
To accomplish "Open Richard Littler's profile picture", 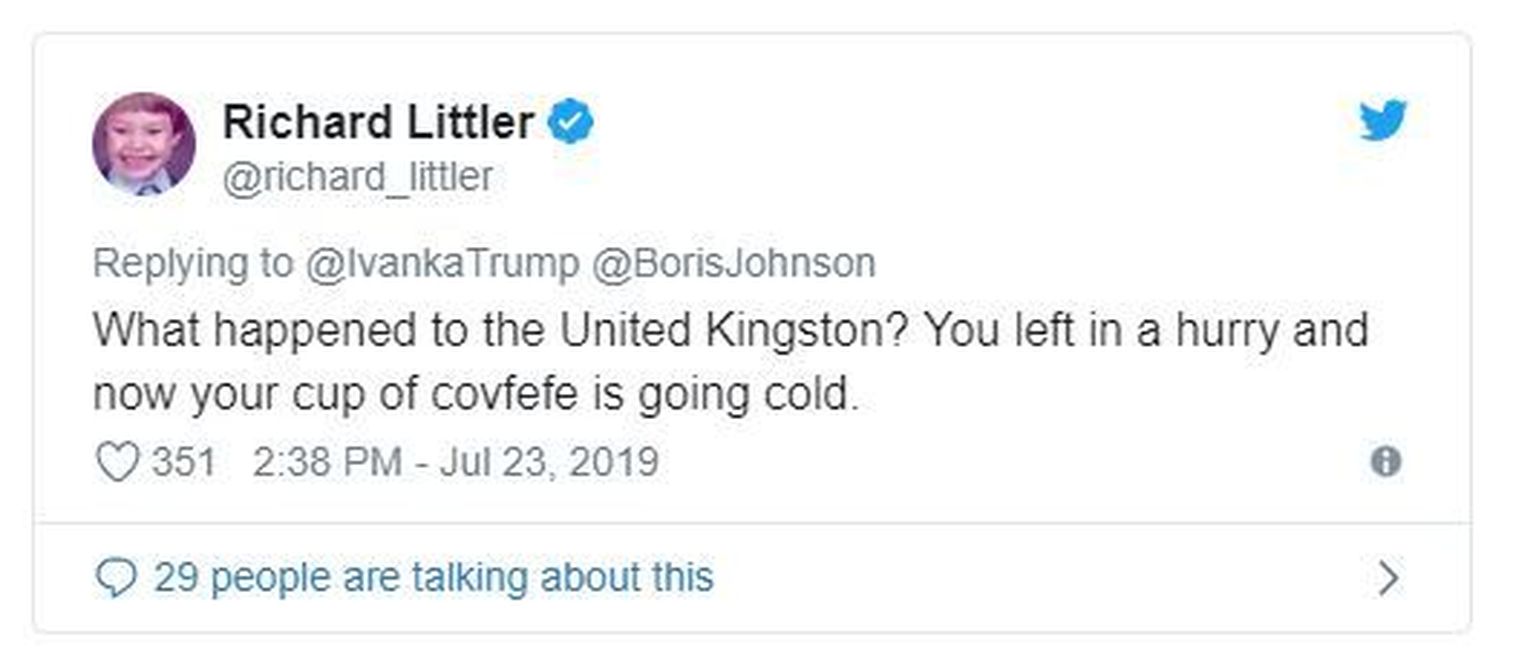I will [x=144, y=143].
